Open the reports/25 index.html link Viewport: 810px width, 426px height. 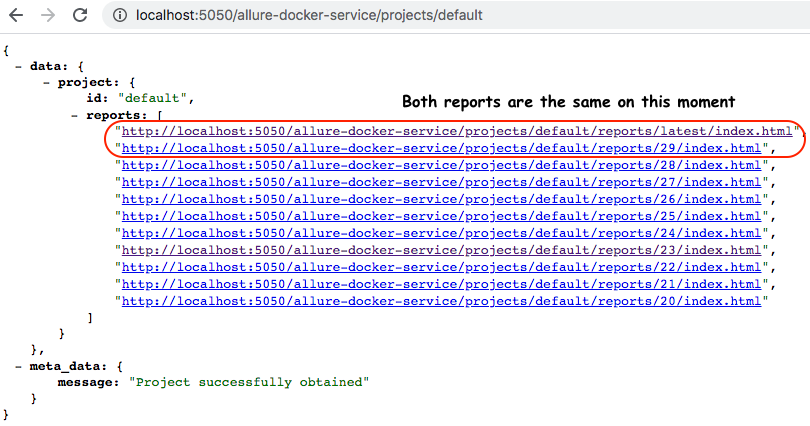(x=442, y=216)
